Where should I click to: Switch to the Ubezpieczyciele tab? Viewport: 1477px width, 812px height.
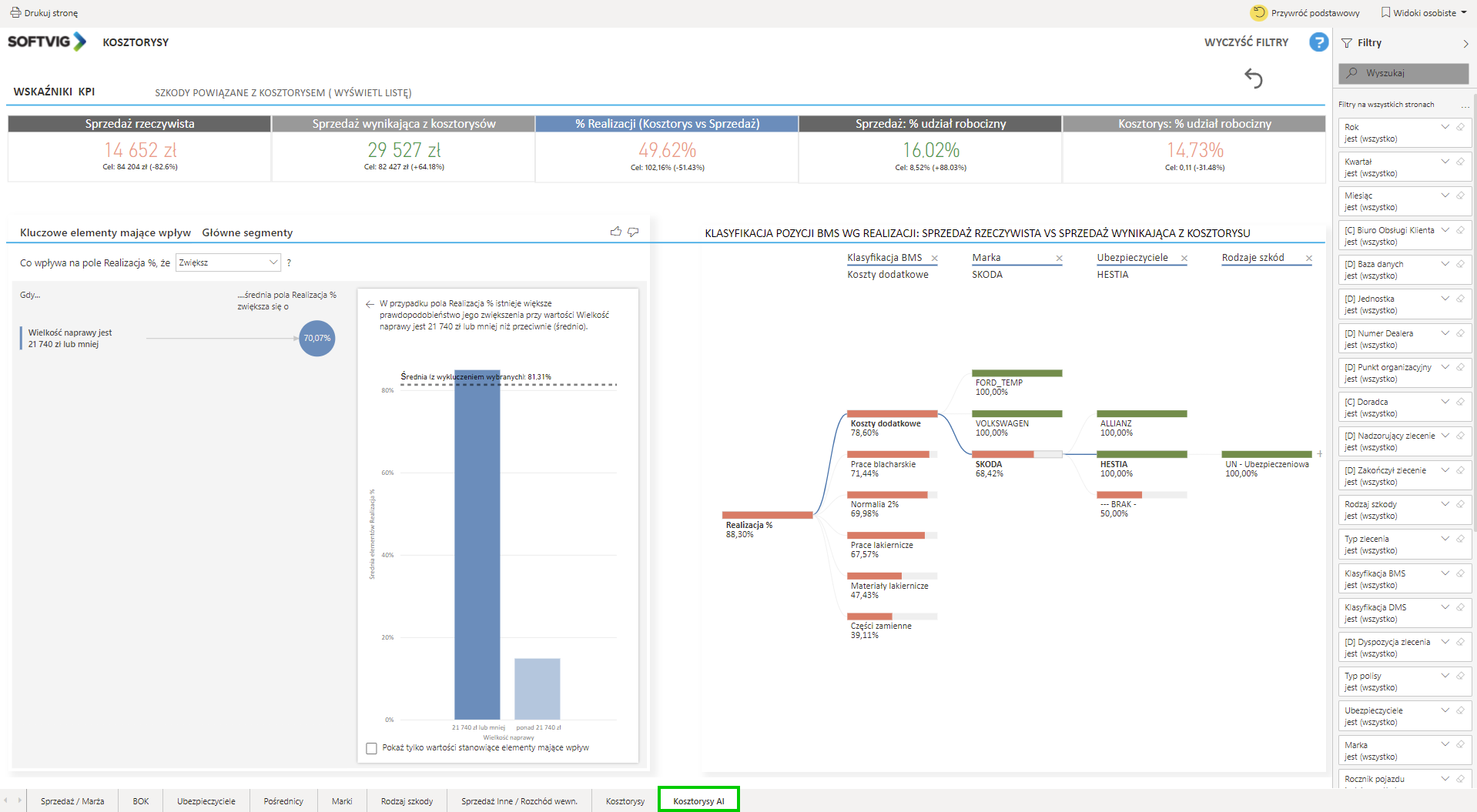coord(206,801)
